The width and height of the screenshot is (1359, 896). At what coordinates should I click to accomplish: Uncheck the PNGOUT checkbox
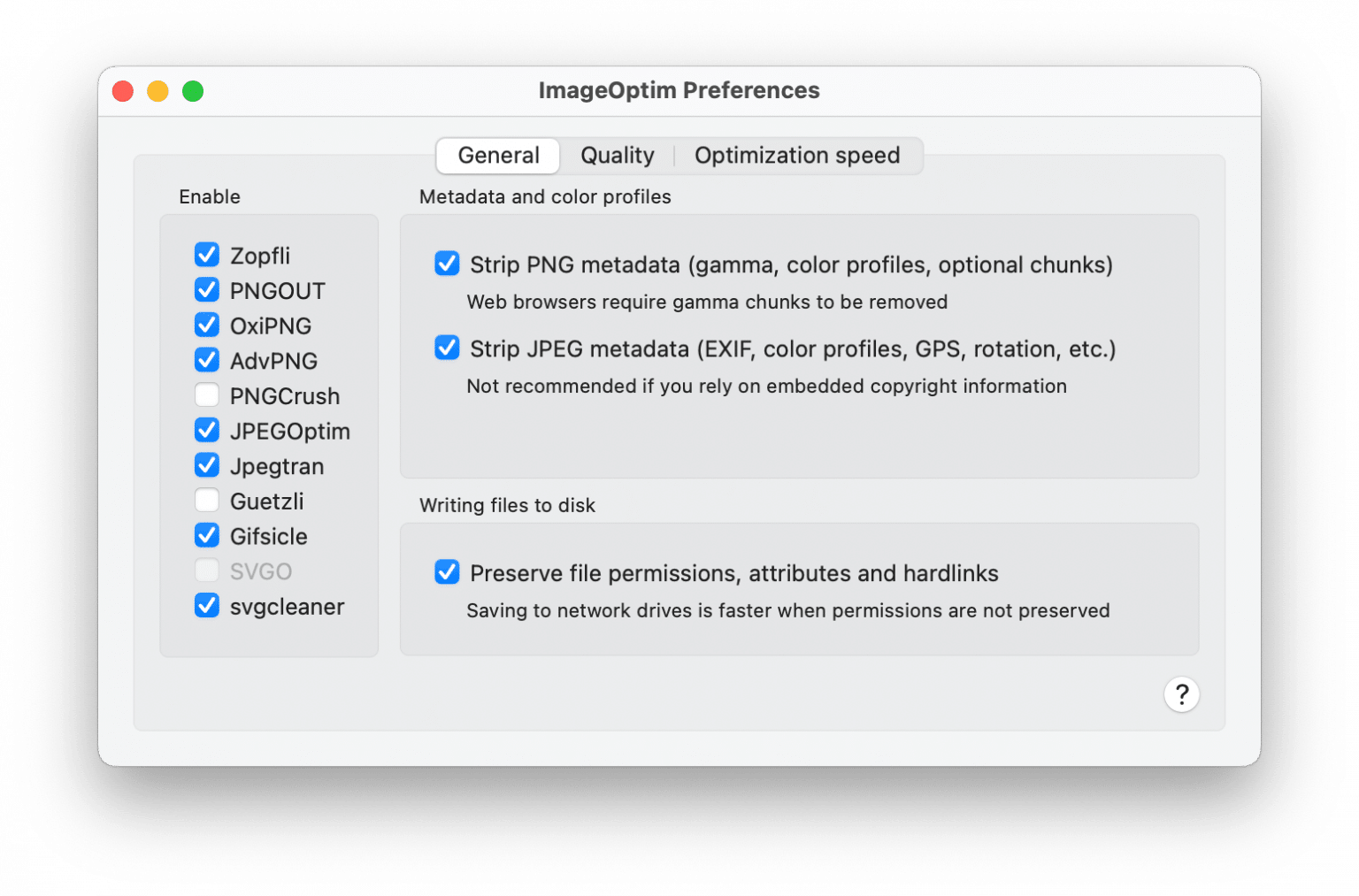[x=207, y=290]
